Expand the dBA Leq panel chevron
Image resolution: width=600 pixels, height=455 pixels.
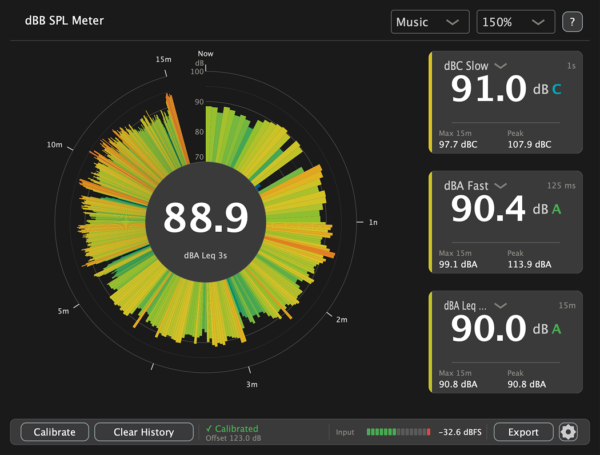501,305
